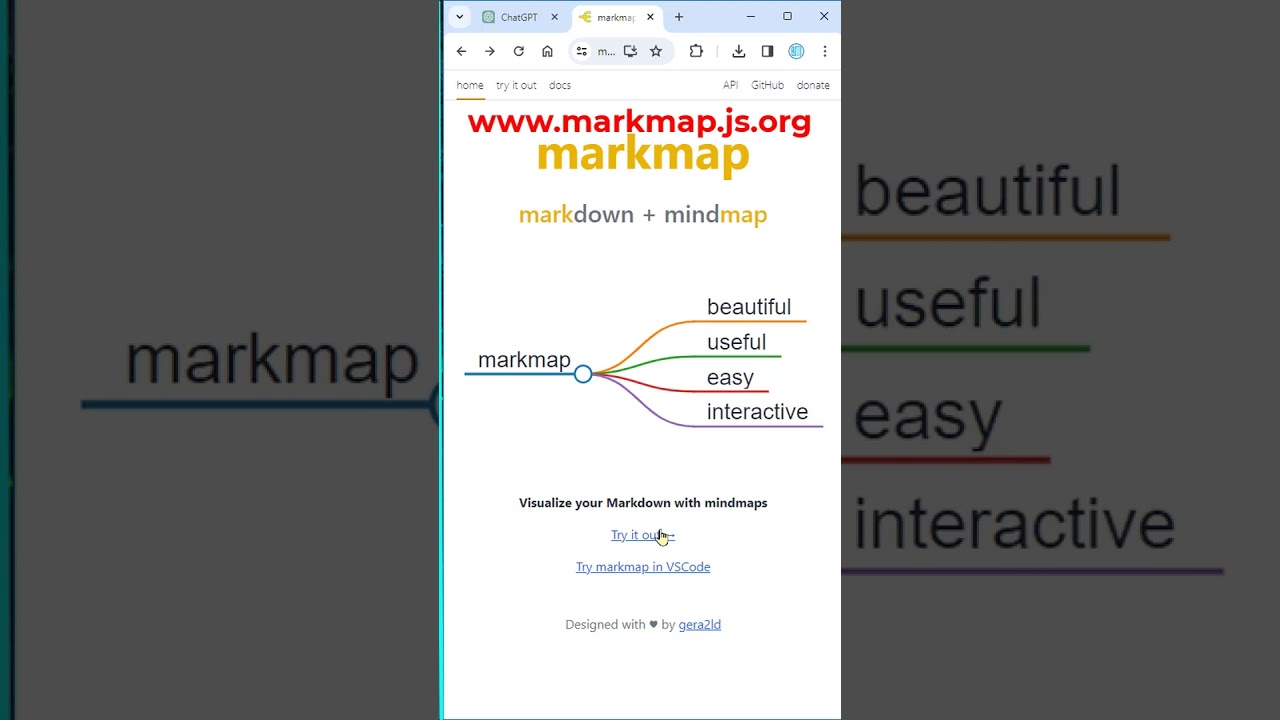This screenshot has width=1280, height=720.
Task: Bookmark this page with the star icon
Action: 656,51
